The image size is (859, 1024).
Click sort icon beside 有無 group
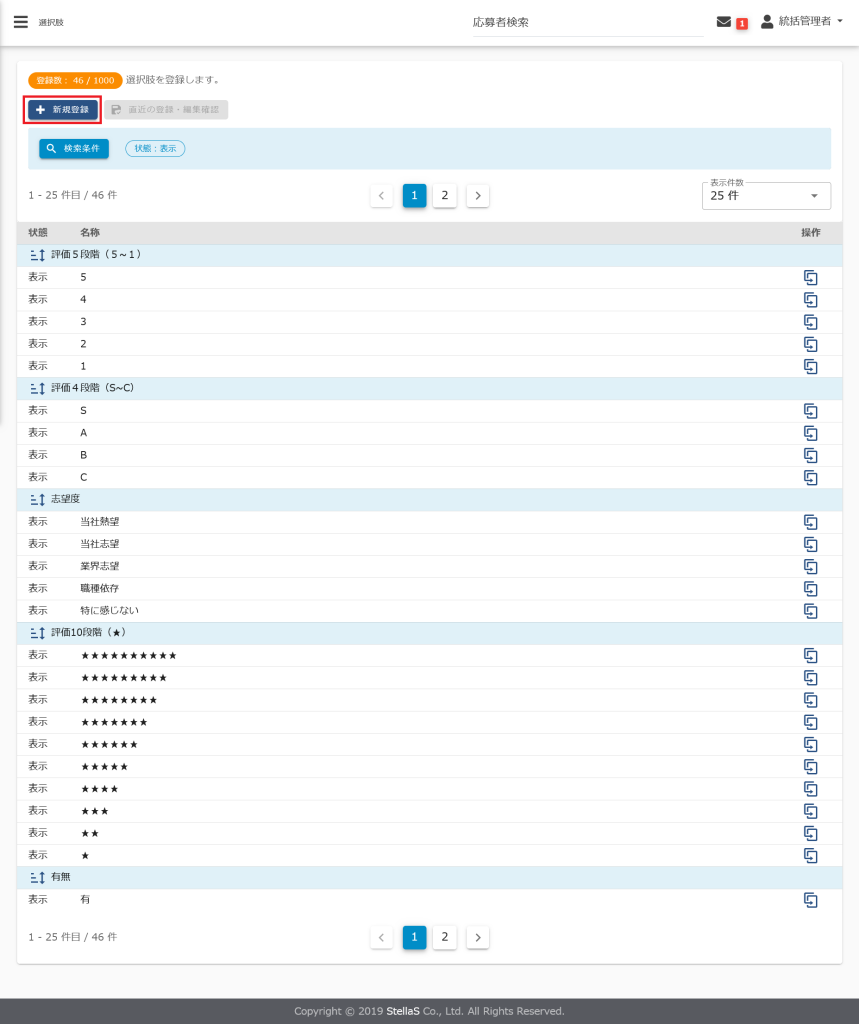coord(38,877)
